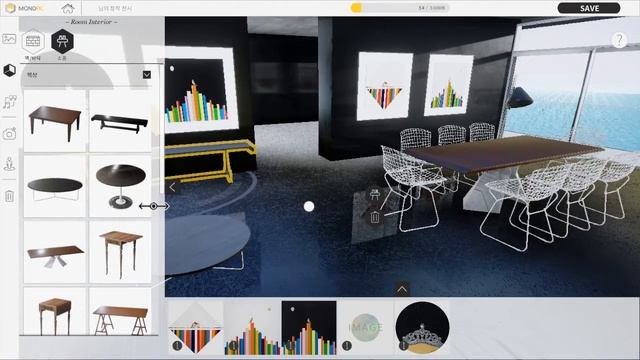Screen dimensions: 640x360
Task: Click the white dot marker in viewport
Action: pos(309,207)
